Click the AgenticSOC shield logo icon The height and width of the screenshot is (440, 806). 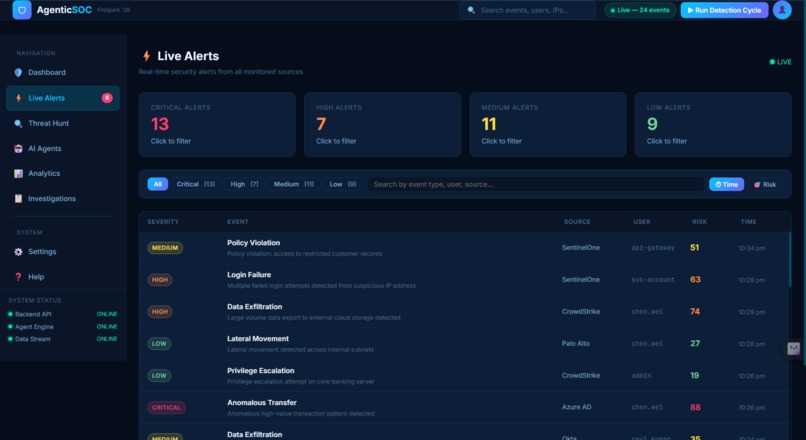22,10
